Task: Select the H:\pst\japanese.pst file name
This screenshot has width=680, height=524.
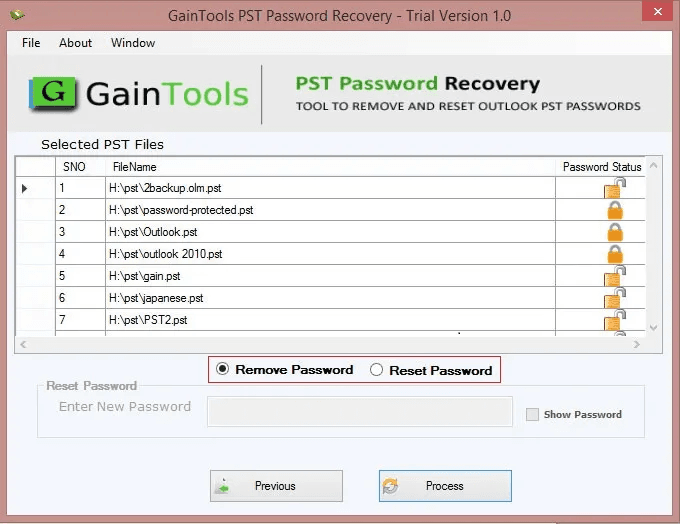Action: click(x=156, y=298)
